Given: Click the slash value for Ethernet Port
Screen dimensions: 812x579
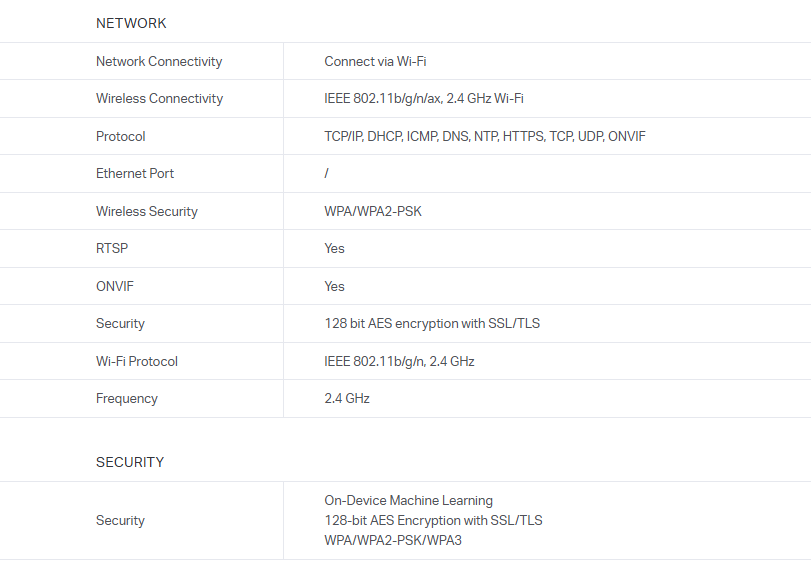Looking at the screenshot, I should tap(326, 173).
